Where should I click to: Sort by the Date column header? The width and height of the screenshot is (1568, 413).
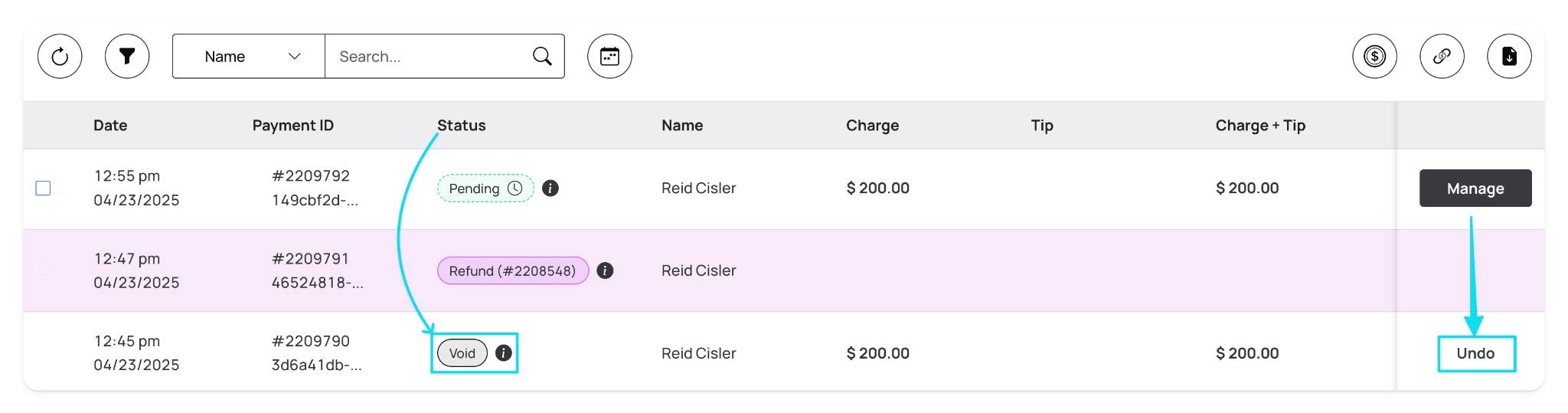110,126
